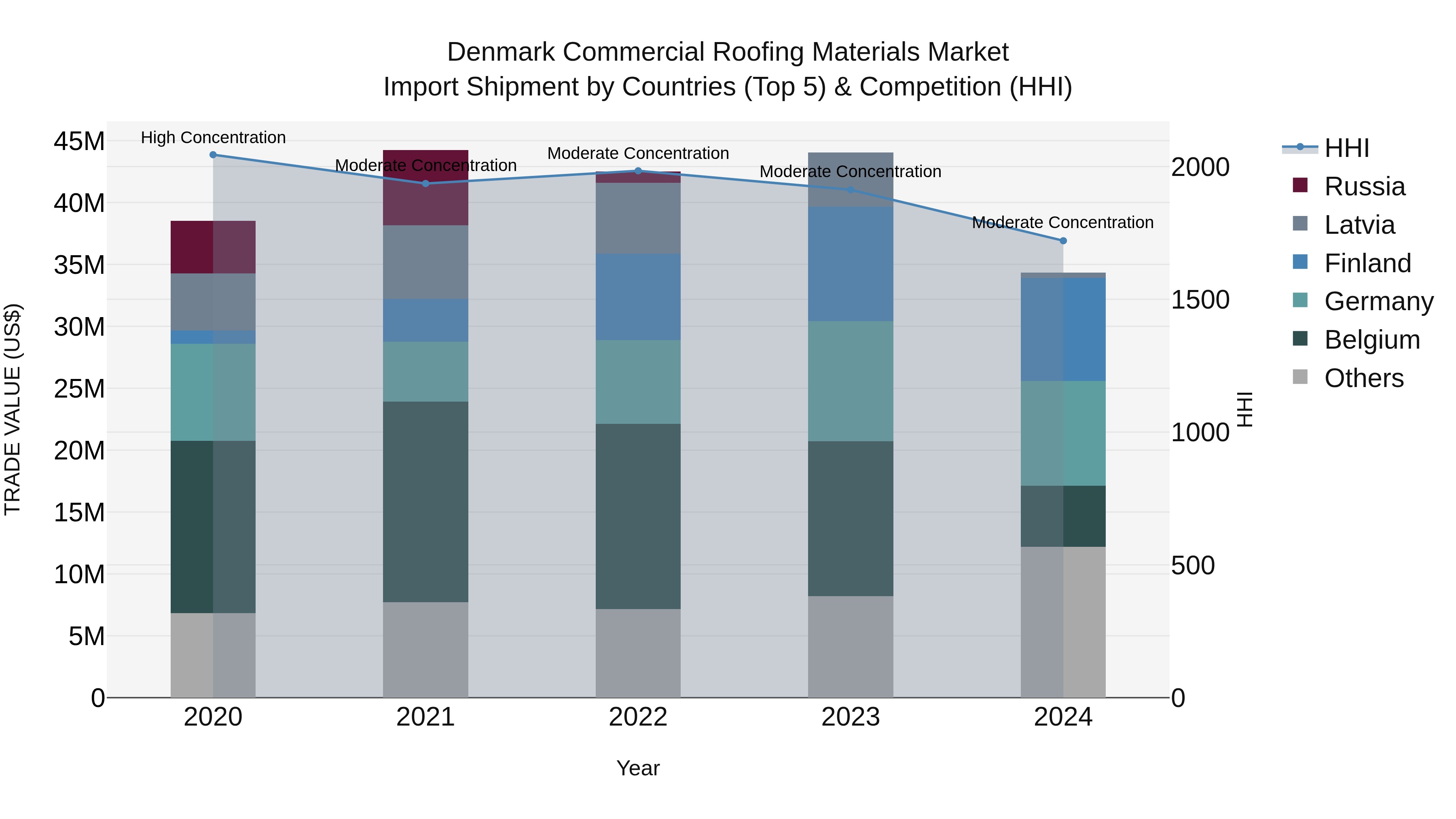
Task: Toggle the Others legend entry
Action: pyautogui.click(x=1348, y=378)
